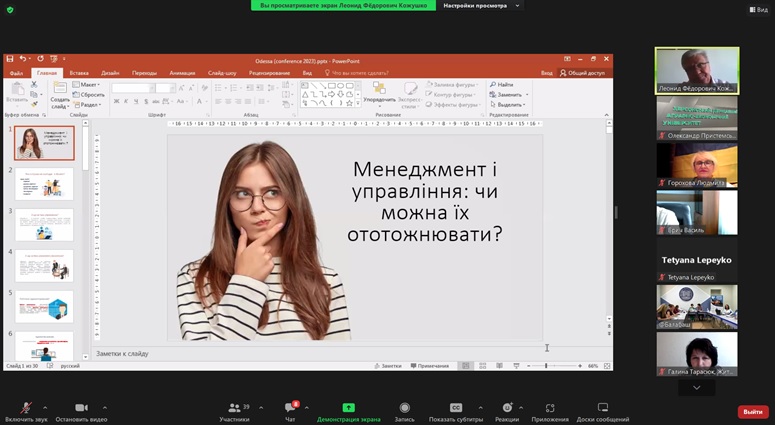Click Save icon in PowerPoint title bar
775x425 pixels.
(x=9, y=59)
